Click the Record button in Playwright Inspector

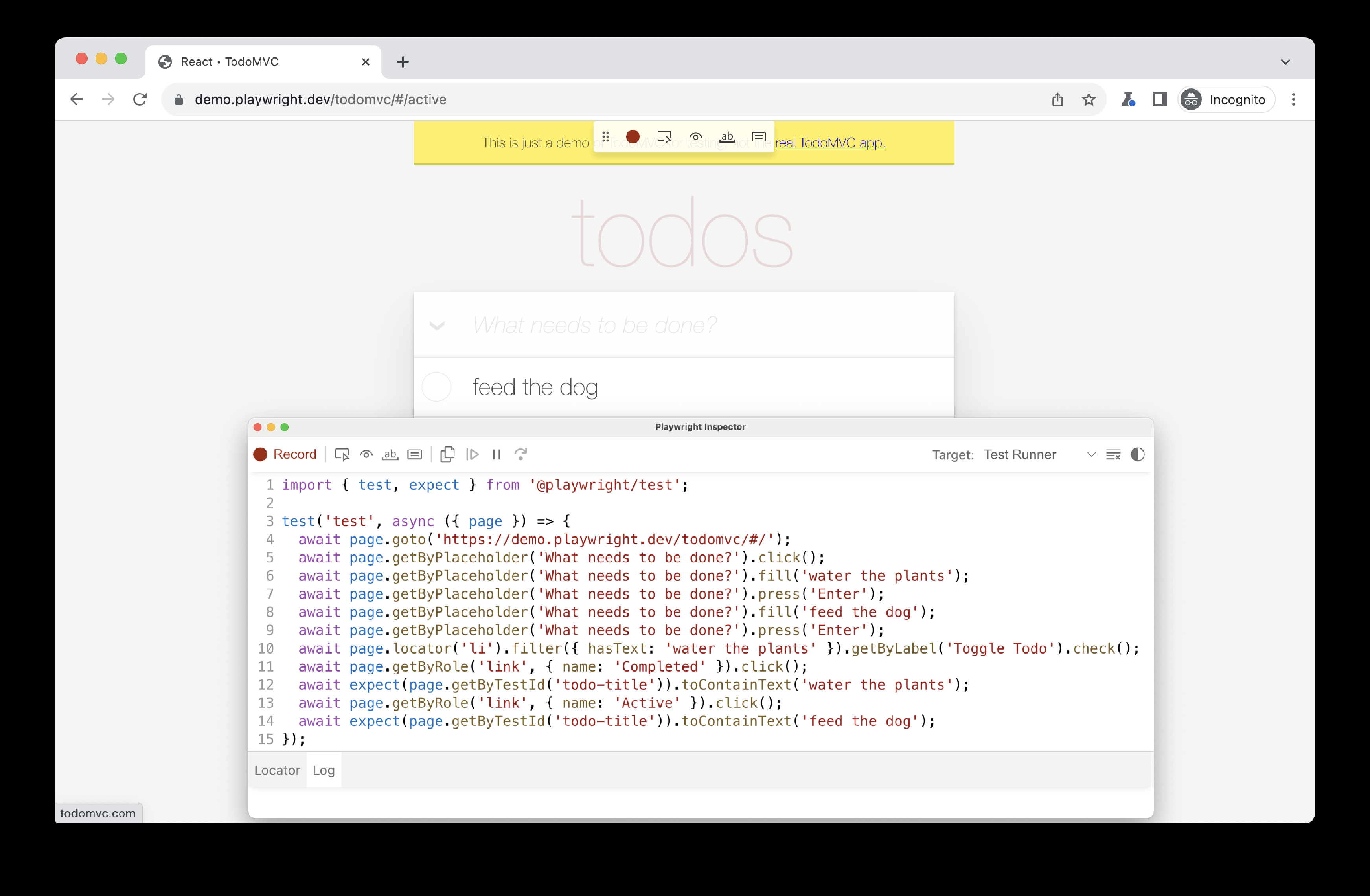(x=285, y=455)
